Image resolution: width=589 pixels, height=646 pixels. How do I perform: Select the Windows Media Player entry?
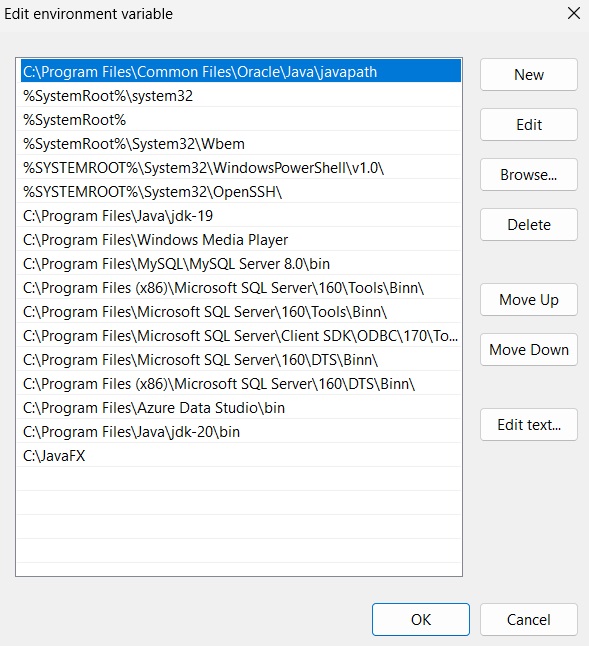[241, 239]
